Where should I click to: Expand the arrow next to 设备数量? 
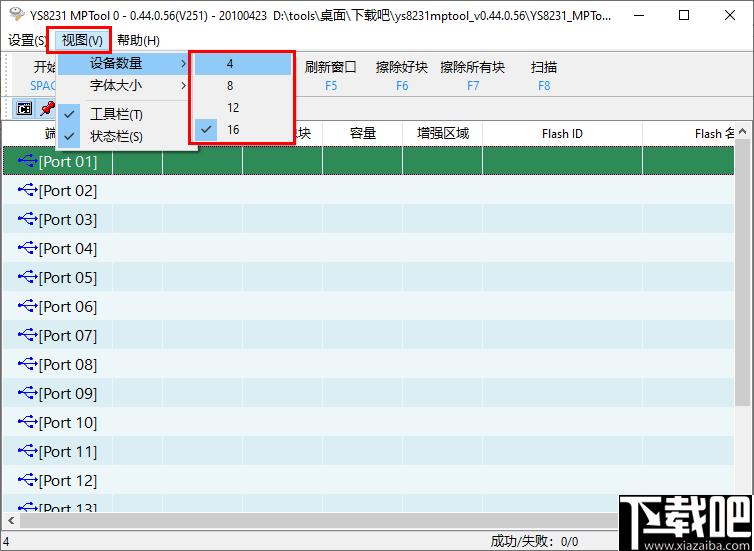[183, 63]
